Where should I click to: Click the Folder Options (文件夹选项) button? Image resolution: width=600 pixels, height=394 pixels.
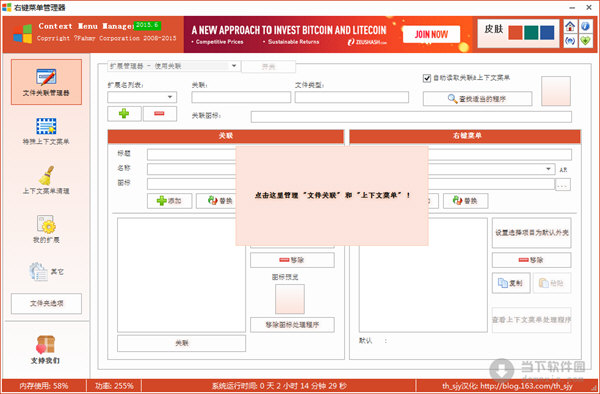tap(46, 304)
